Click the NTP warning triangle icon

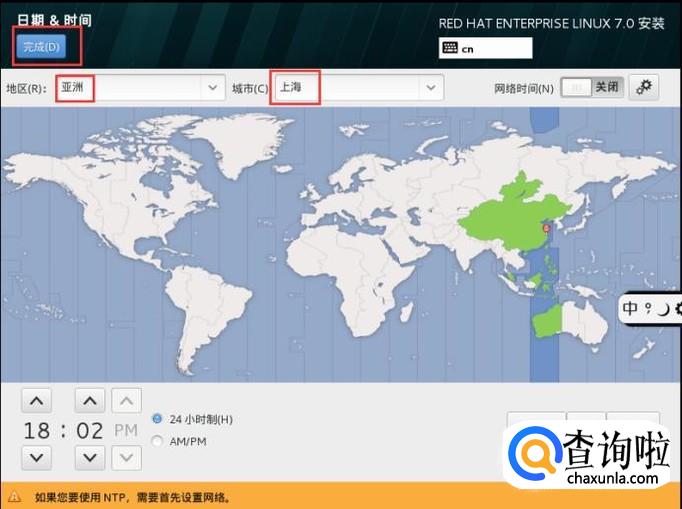[x=14, y=496]
